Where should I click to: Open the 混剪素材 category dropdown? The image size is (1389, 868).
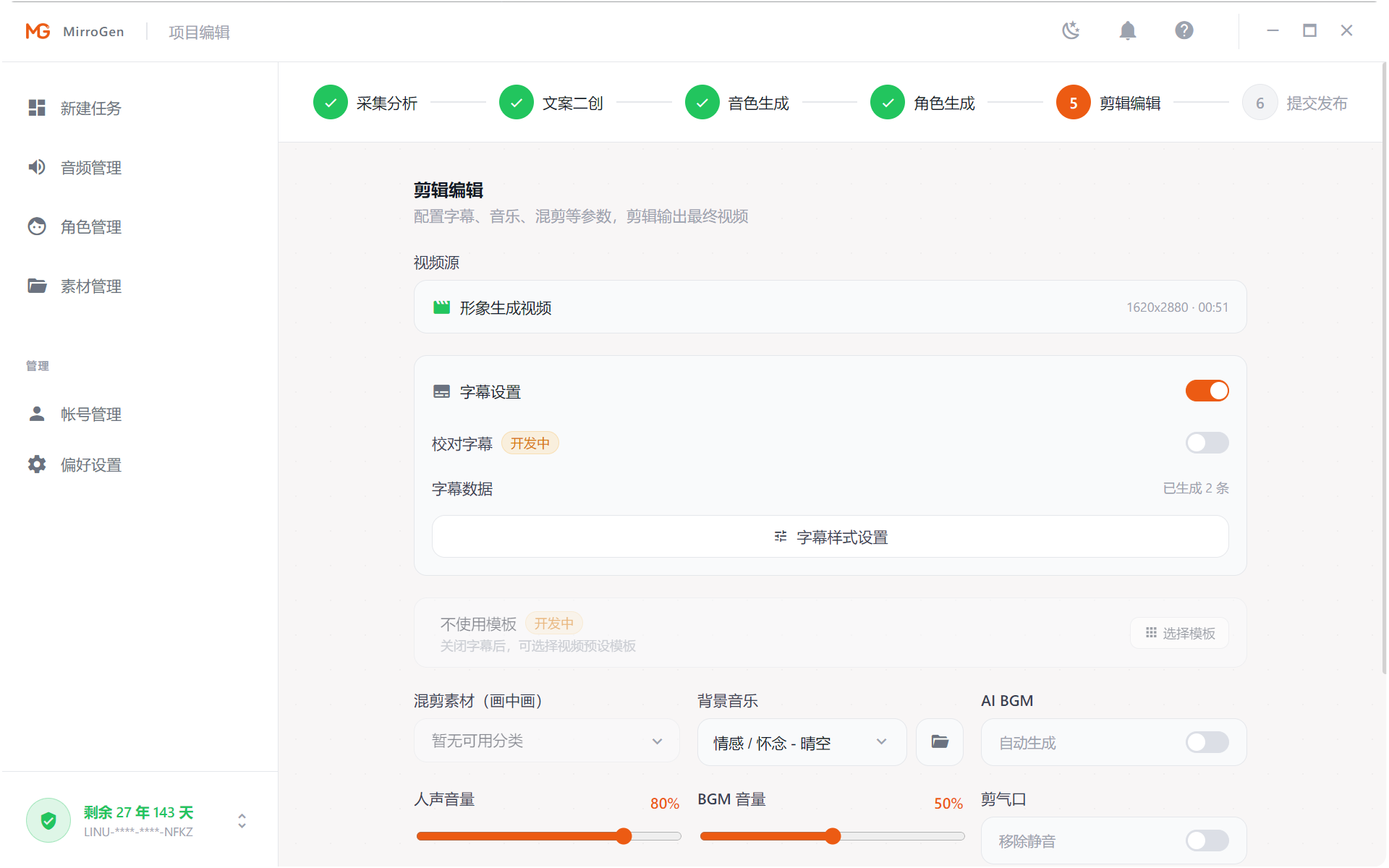point(545,741)
